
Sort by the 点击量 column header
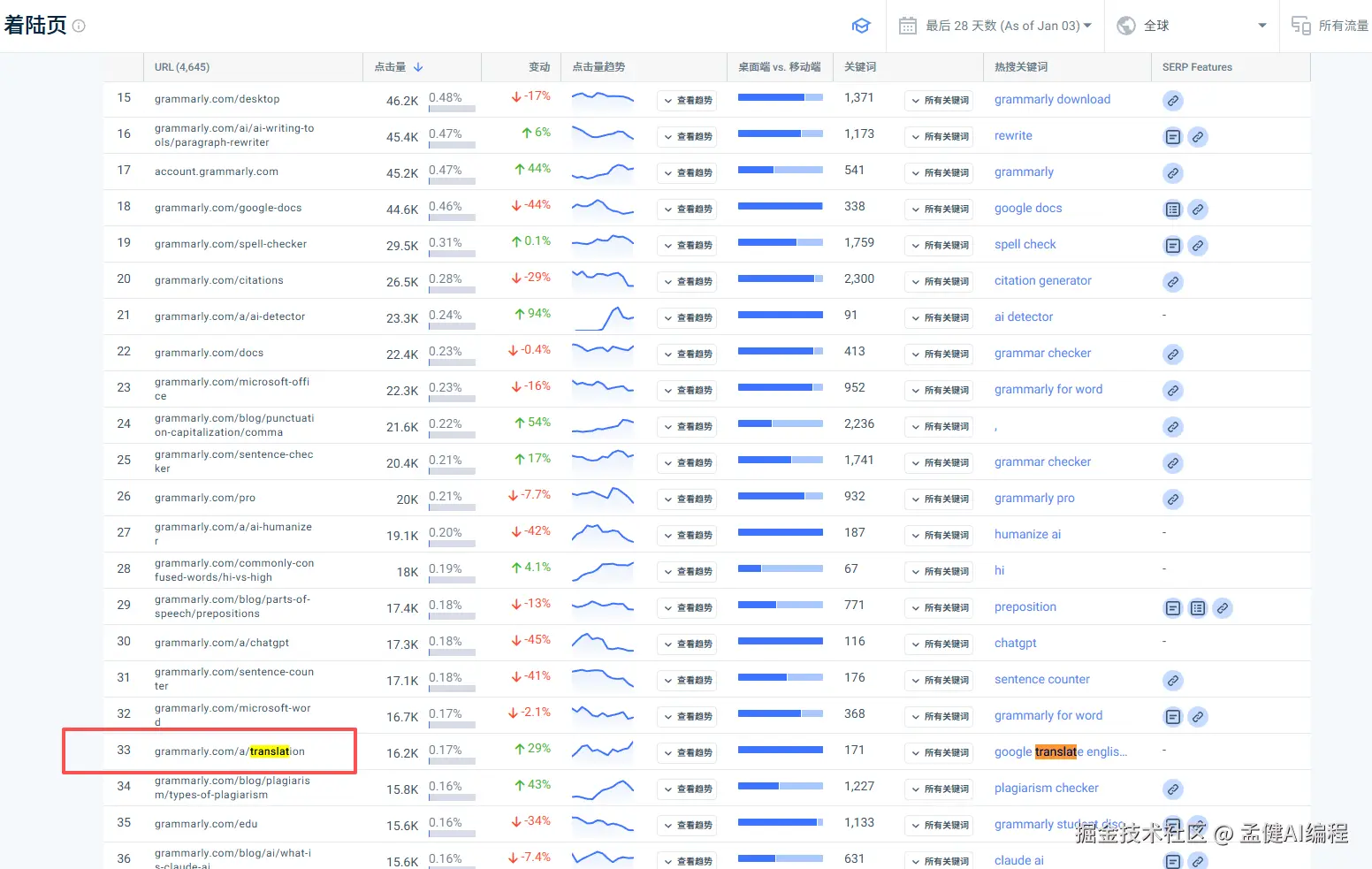399,67
